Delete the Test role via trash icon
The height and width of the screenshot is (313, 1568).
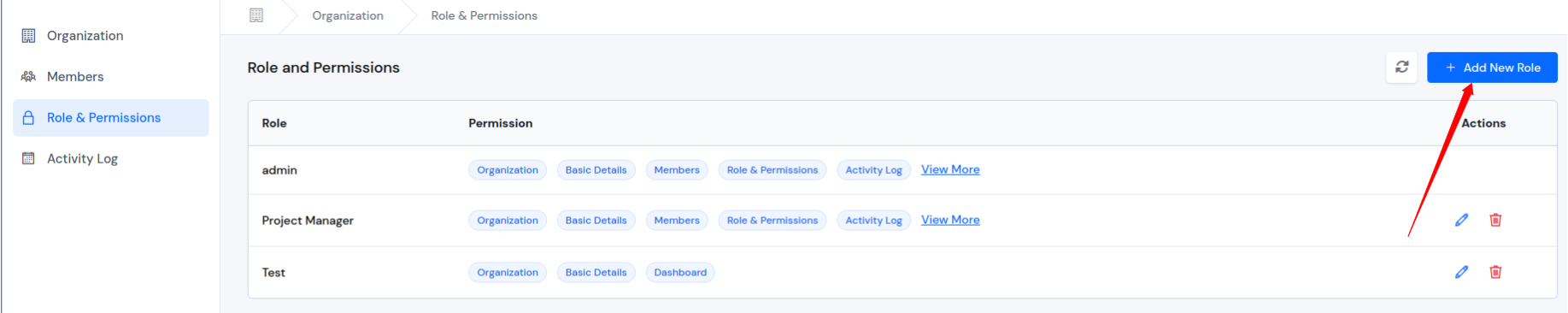[1495, 272]
